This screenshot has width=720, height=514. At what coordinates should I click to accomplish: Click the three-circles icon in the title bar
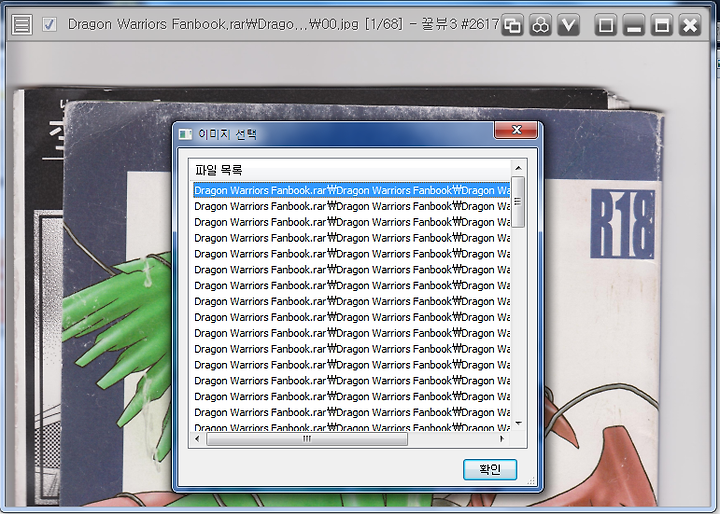(540, 25)
